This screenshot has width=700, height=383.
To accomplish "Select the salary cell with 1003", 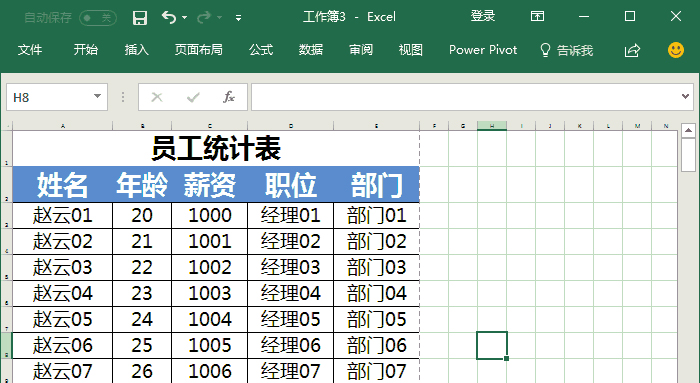I will coord(210,294).
